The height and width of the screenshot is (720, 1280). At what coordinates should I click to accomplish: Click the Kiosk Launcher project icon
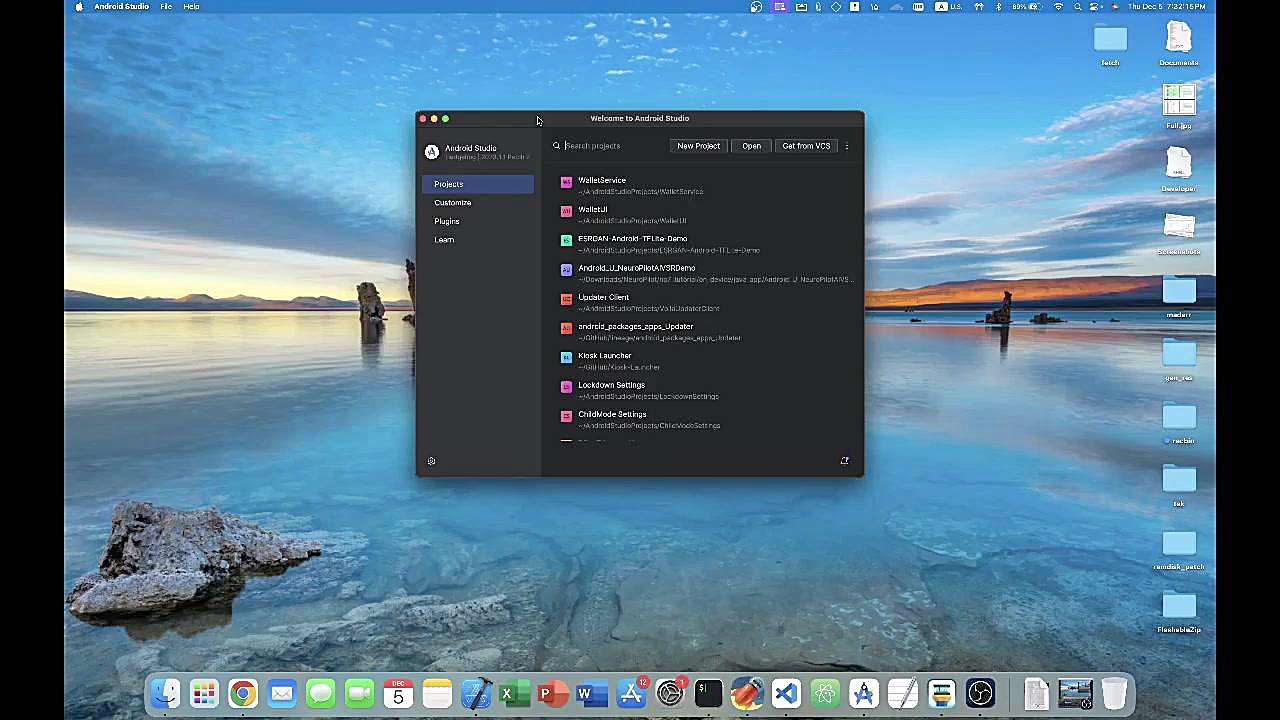tap(566, 357)
